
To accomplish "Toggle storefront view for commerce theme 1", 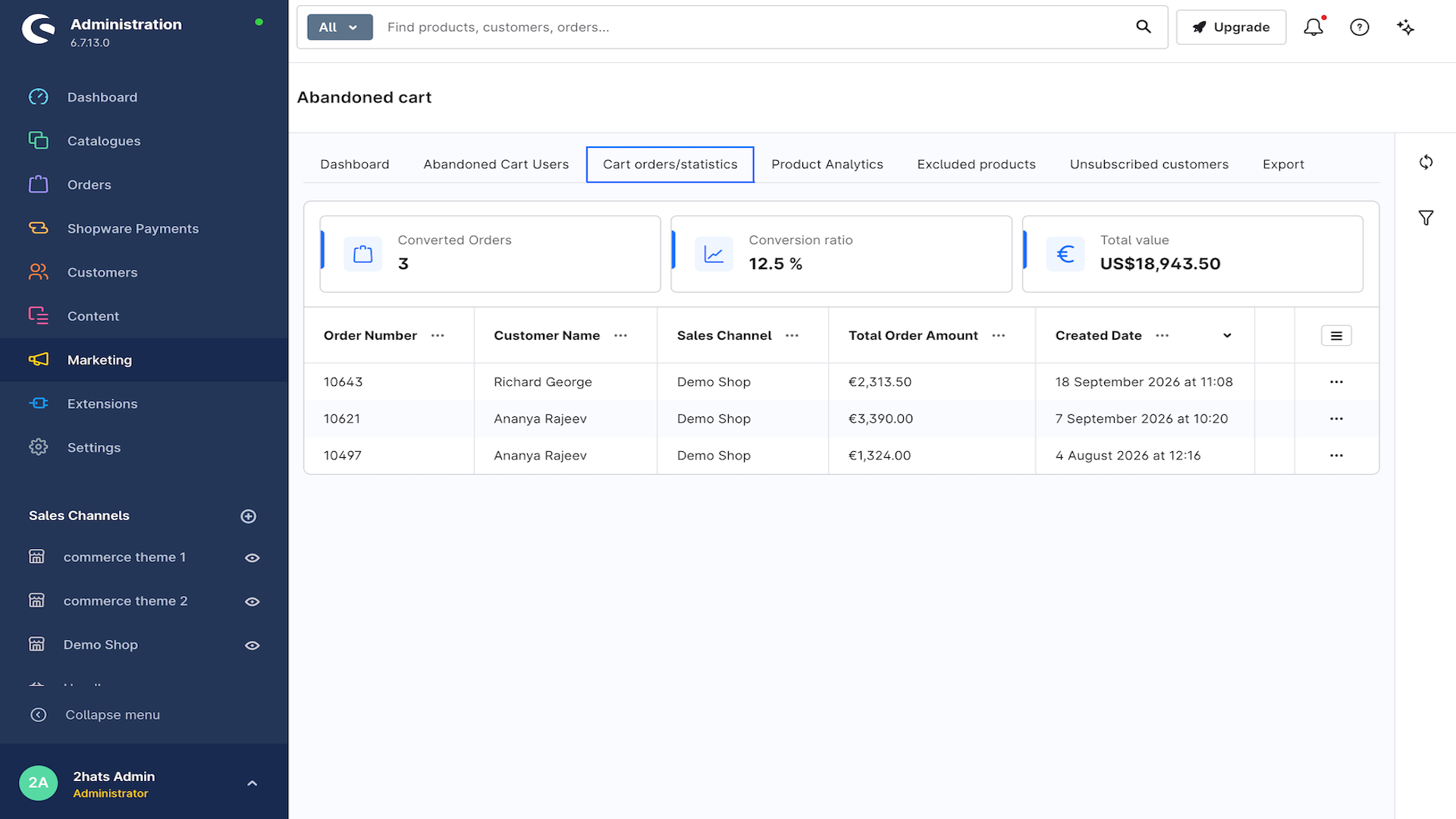I will [253, 558].
